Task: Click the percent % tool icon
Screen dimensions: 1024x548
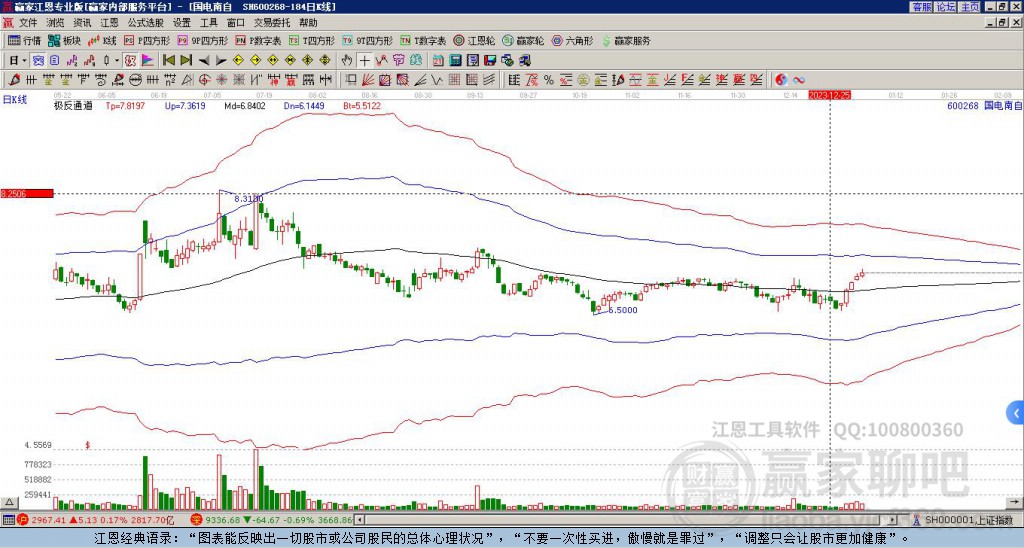Action: [549, 80]
